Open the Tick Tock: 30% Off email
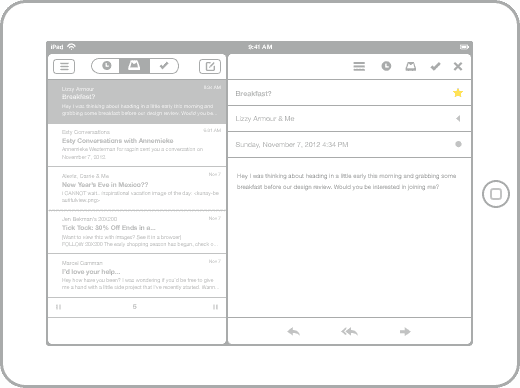This screenshot has width=520, height=388. [x=137, y=232]
